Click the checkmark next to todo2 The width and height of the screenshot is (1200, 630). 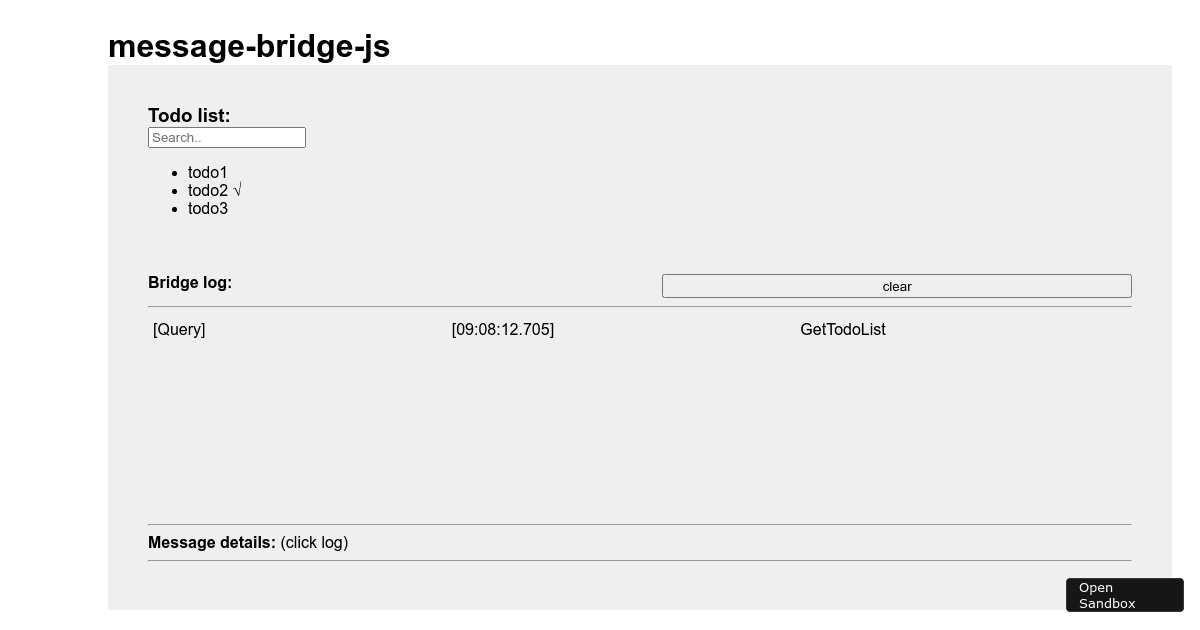[236, 190]
